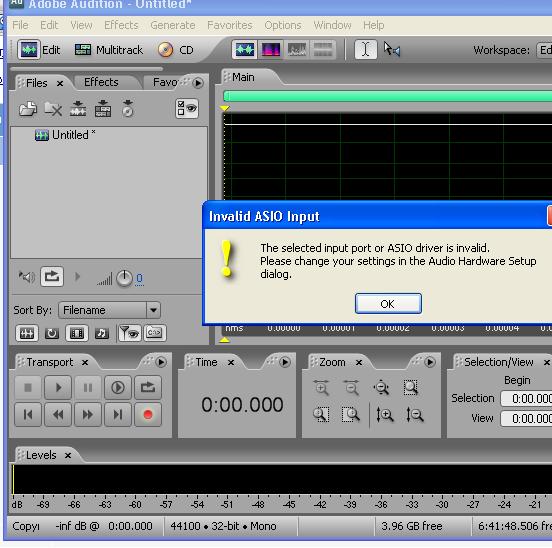
Task: Click the Pause transport button
Action: pyautogui.click(x=88, y=388)
